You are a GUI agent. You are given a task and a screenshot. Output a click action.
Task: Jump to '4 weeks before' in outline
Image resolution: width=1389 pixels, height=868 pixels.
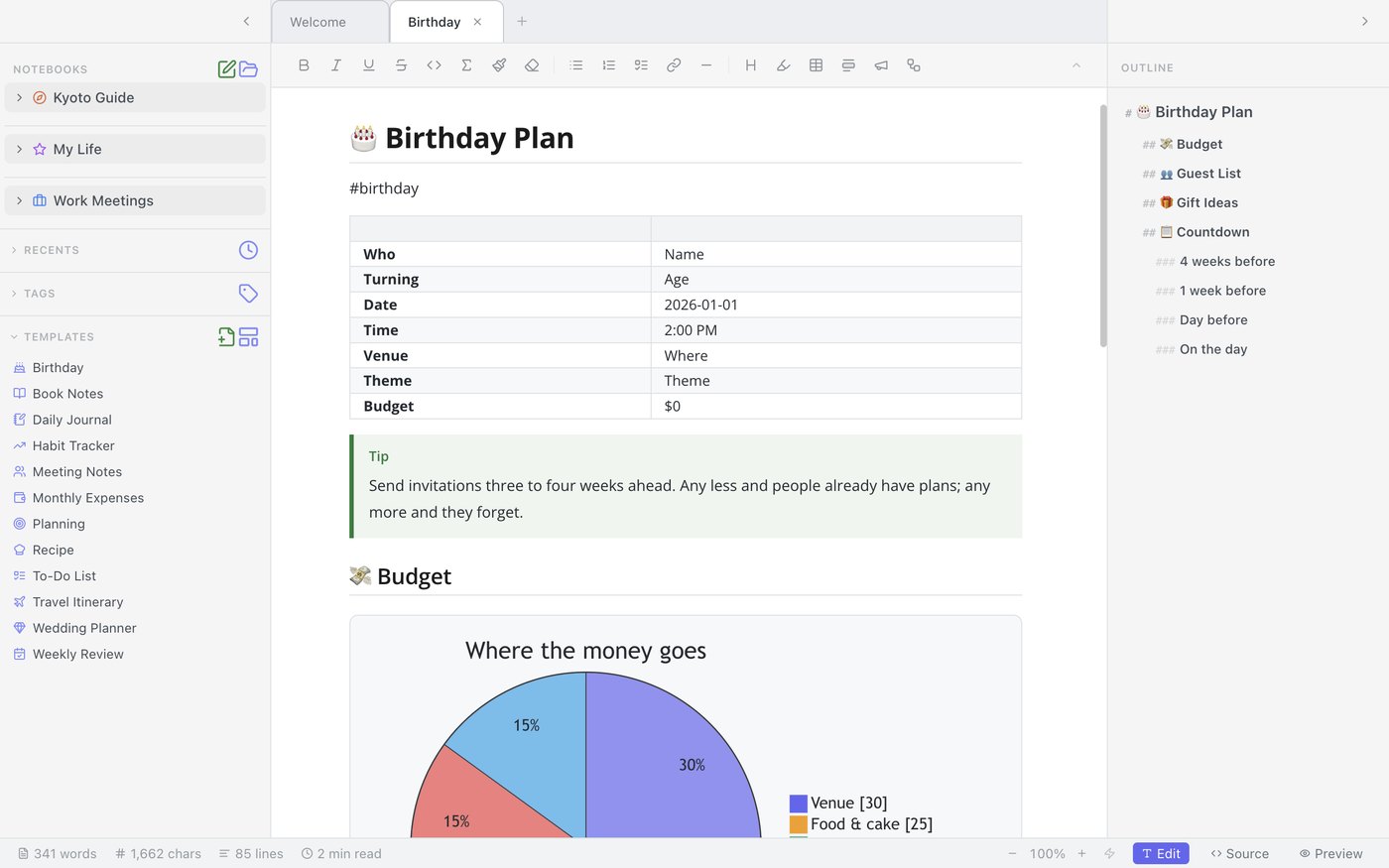click(x=1227, y=262)
